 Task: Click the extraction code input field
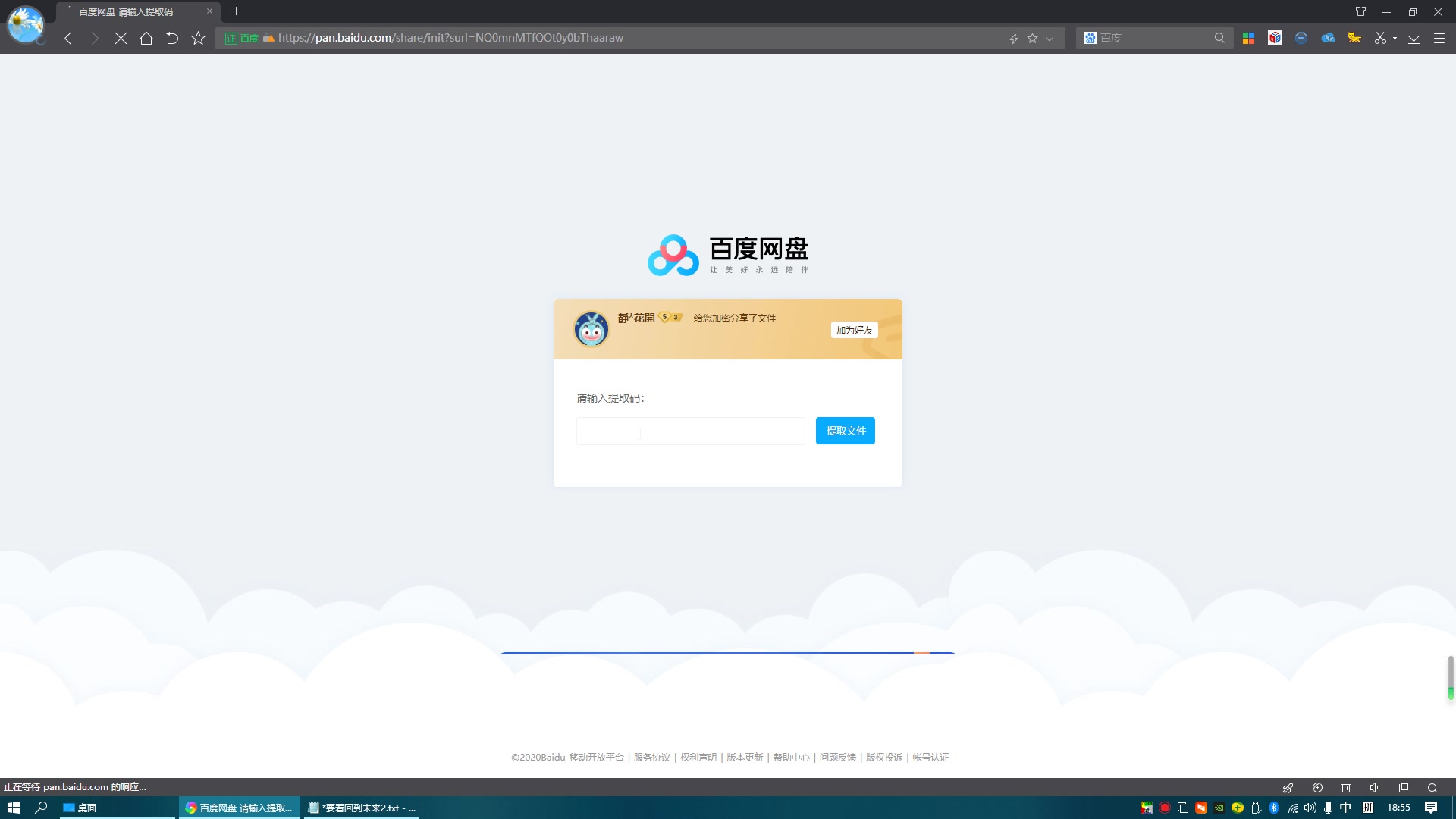click(x=690, y=431)
